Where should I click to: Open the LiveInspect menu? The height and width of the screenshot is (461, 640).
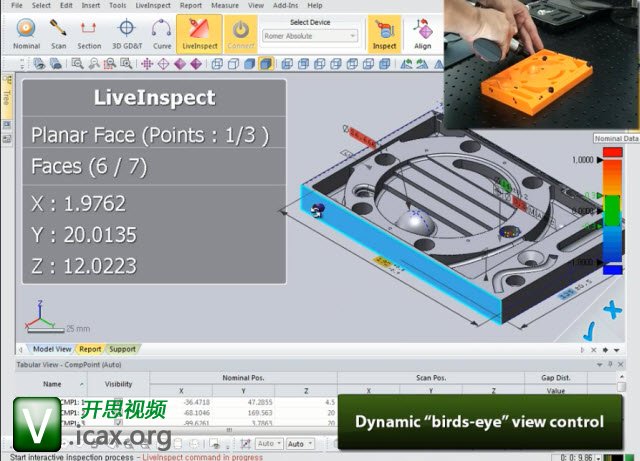click(x=153, y=5)
